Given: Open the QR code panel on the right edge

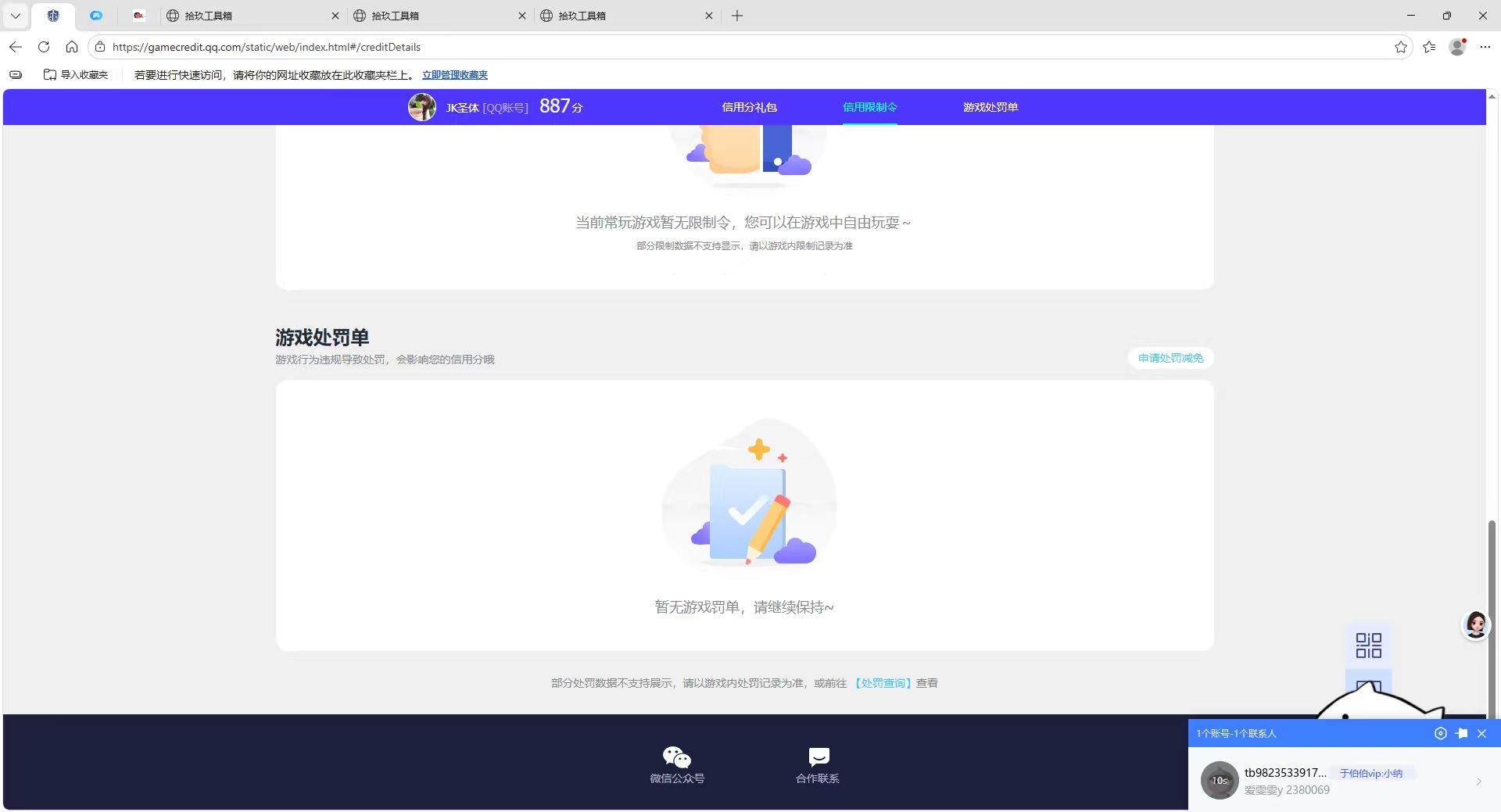Looking at the screenshot, I should (x=1369, y=646).
